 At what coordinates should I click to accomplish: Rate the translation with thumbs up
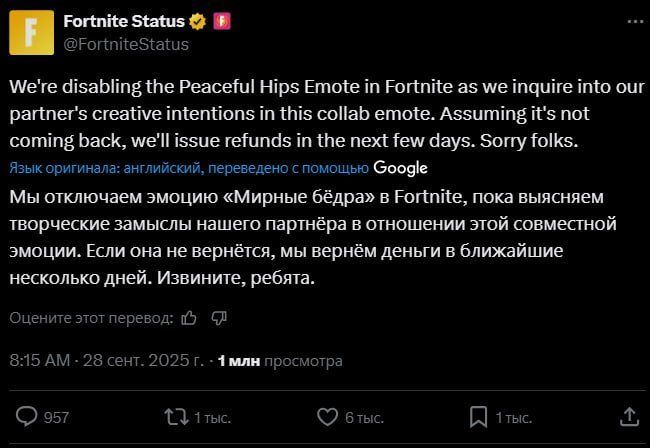tap(190, 318)
